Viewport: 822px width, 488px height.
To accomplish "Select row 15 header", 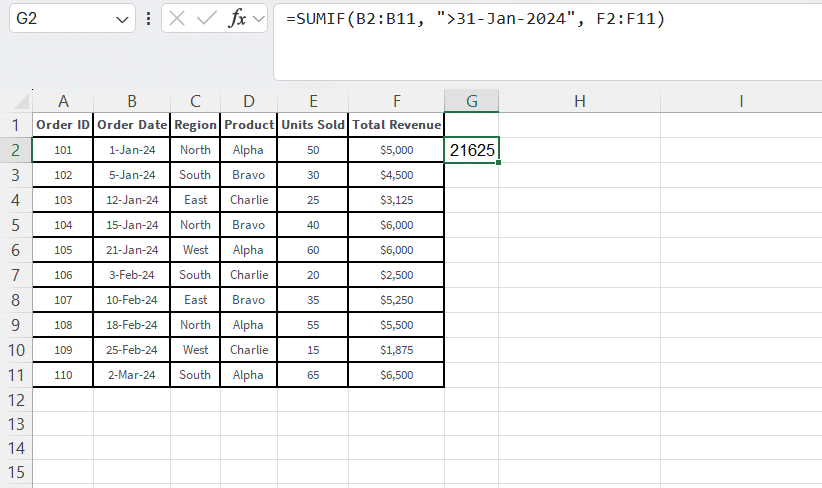I will tap(16, 472).
